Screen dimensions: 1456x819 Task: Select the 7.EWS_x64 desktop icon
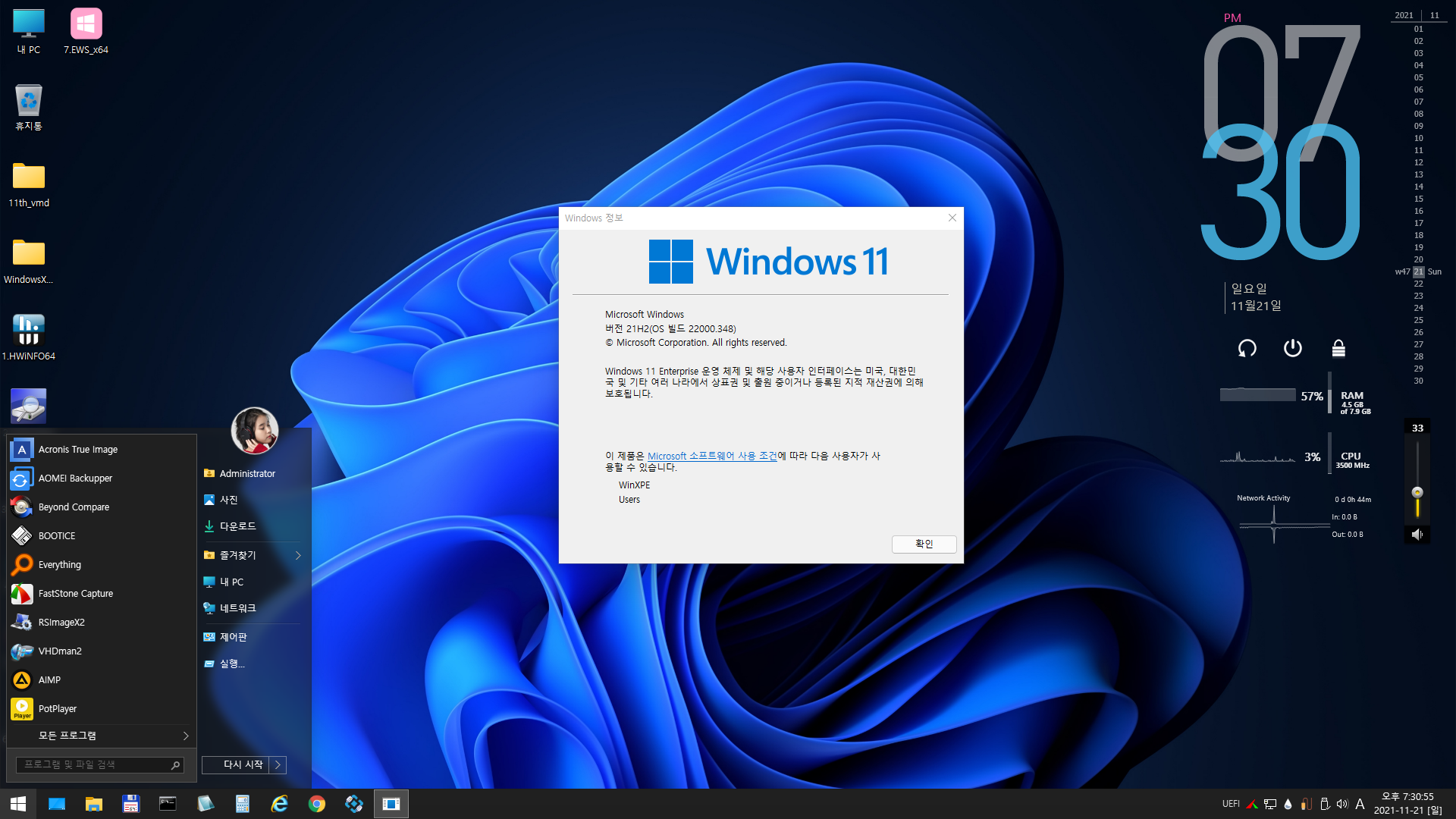[86, 32]
